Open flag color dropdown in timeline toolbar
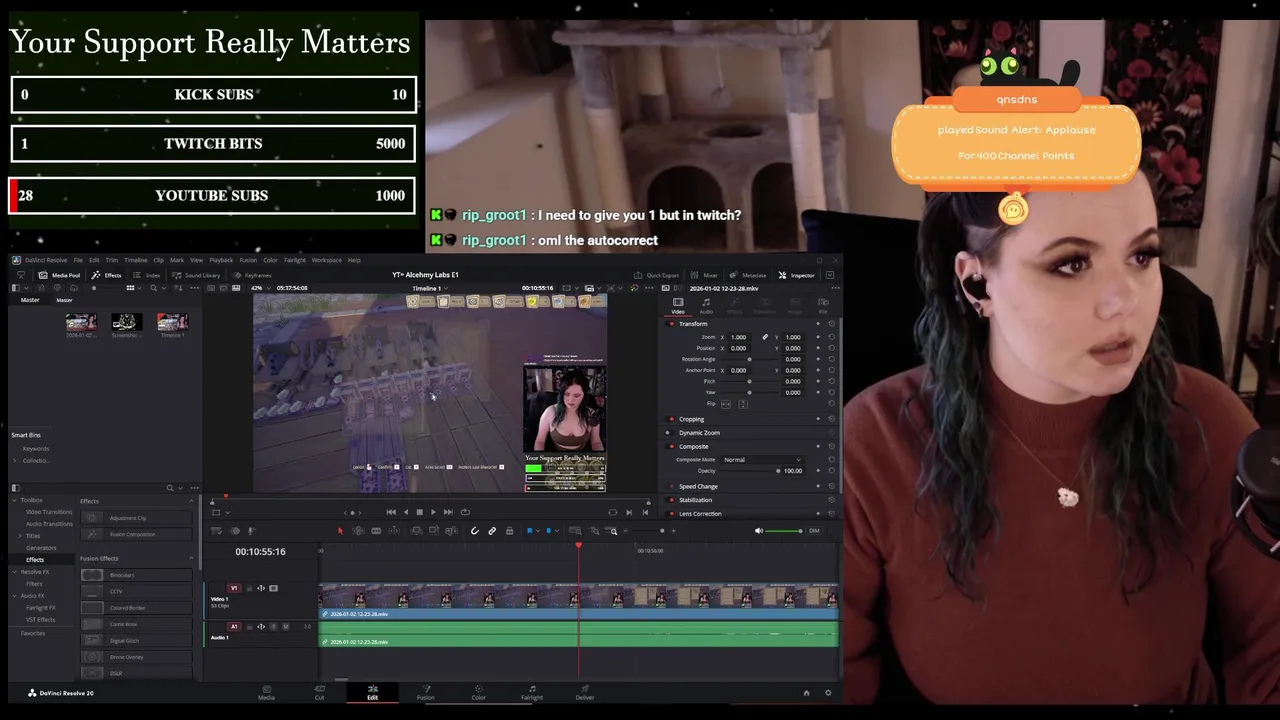This screenshot has width=1280, height=720. pos(538,531)
